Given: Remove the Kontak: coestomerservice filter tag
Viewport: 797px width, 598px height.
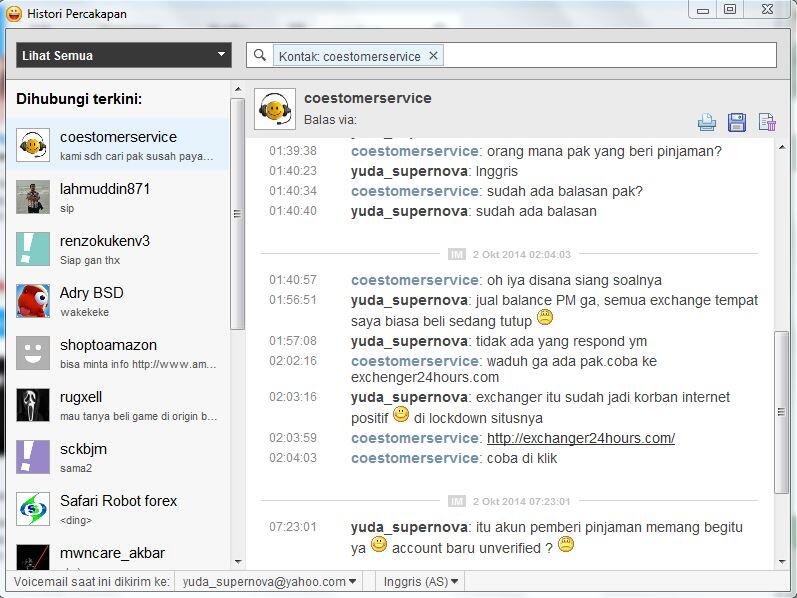Looking at the screenshot, I should [x=433, y=55].
